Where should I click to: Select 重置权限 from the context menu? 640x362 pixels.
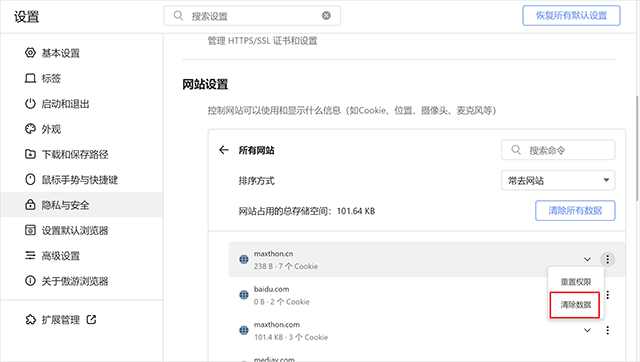point(576,282)
